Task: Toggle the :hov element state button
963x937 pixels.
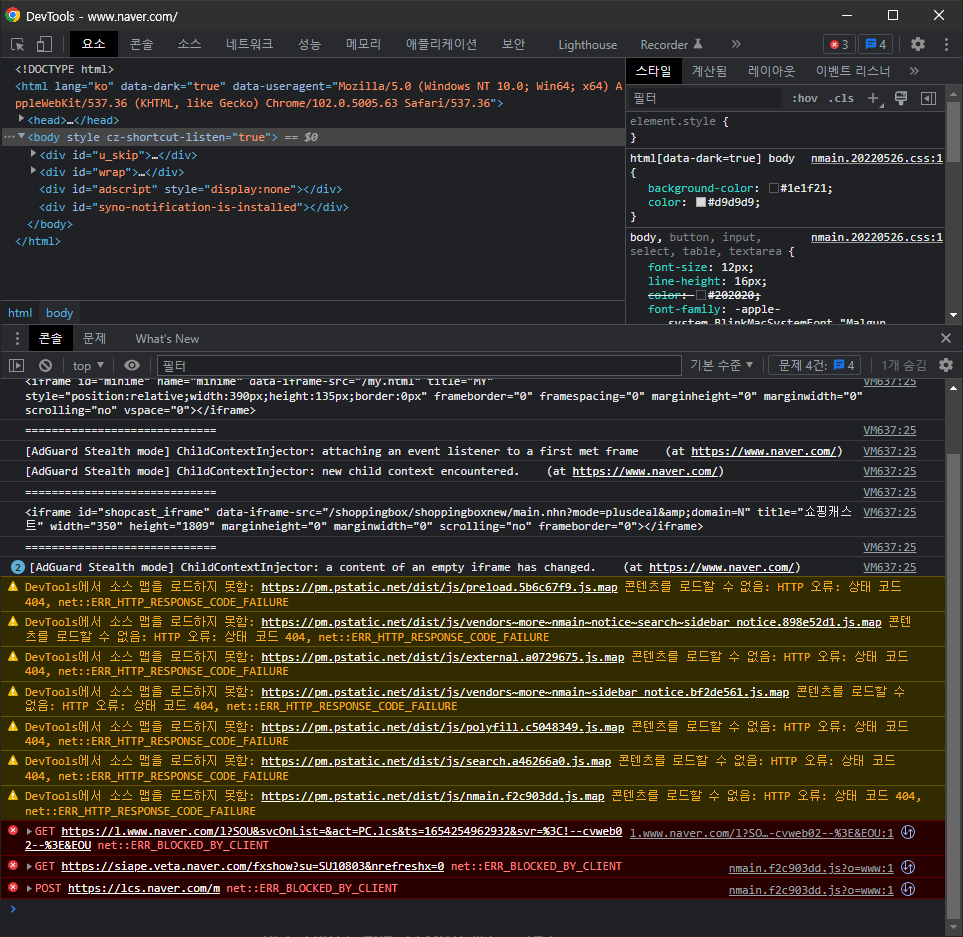Action: [805, 98]
